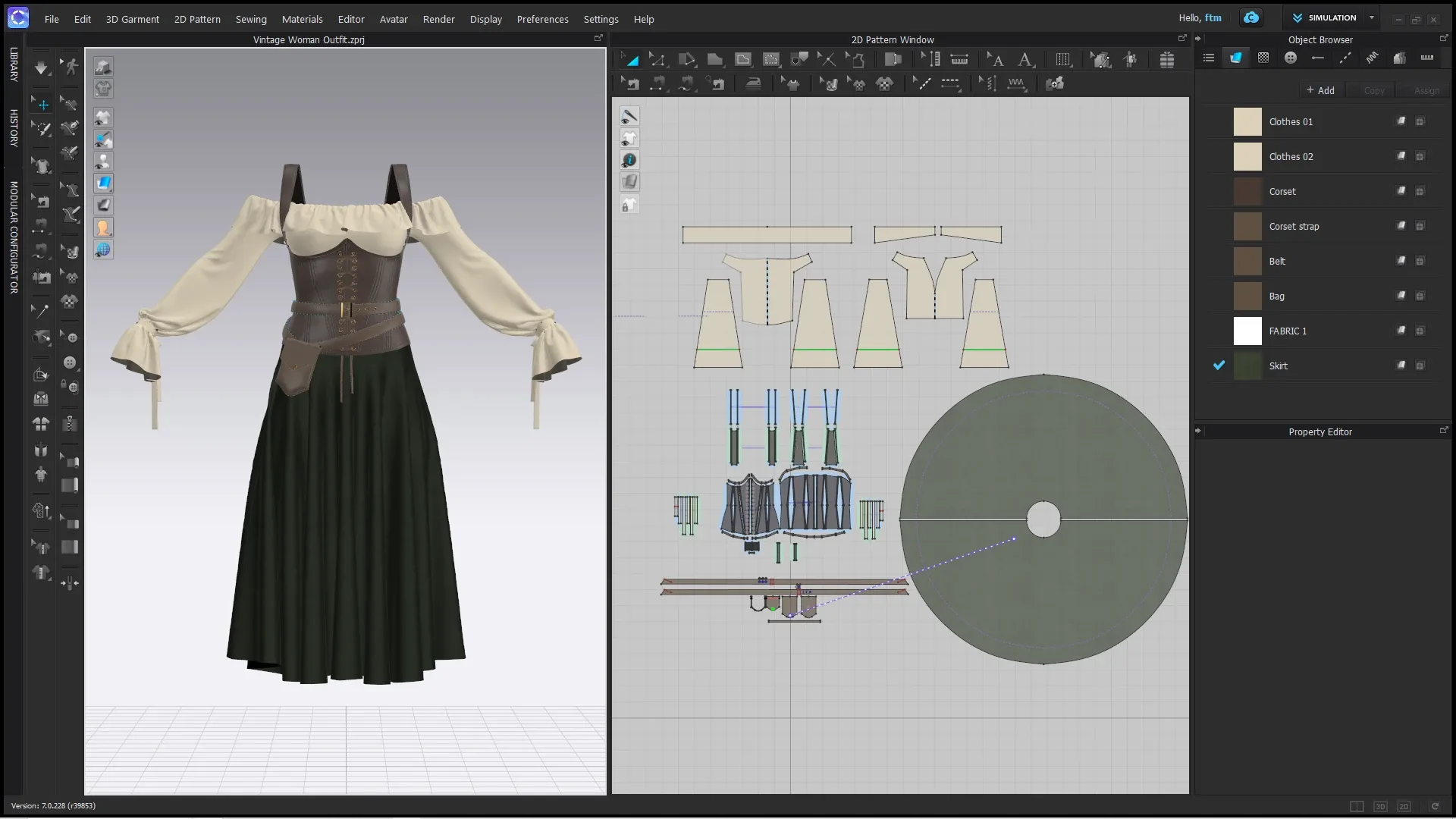Expand the 3D Garment menu
Screen dimensions: 1456x819
click(132, 18)
